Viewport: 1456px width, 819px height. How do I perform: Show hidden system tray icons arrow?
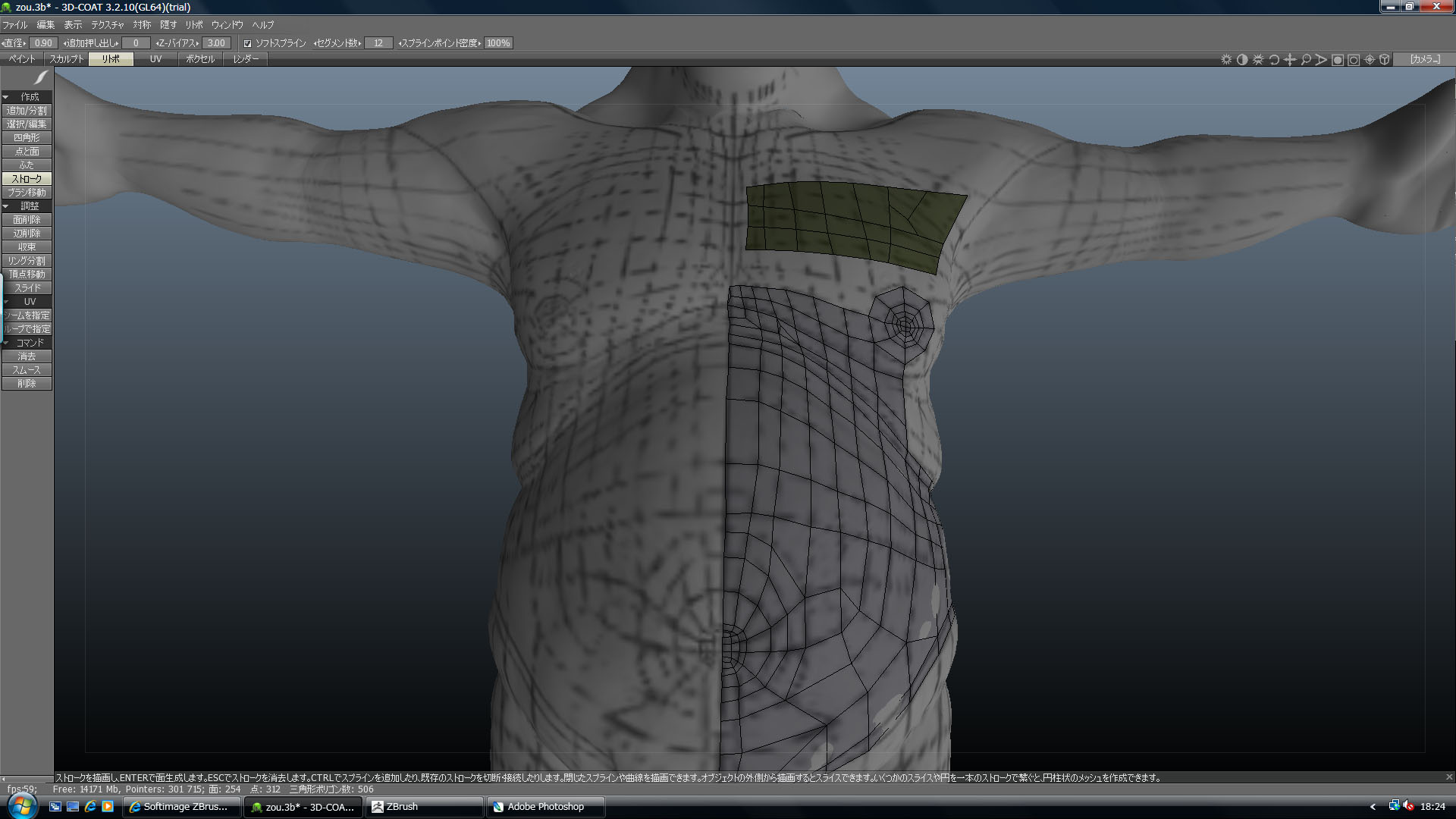pyautogui.click(x=1373, y=807)
